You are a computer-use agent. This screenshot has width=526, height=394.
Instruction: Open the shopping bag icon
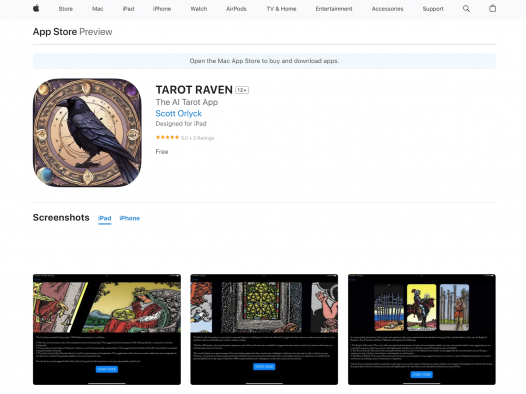click(492, 8)
